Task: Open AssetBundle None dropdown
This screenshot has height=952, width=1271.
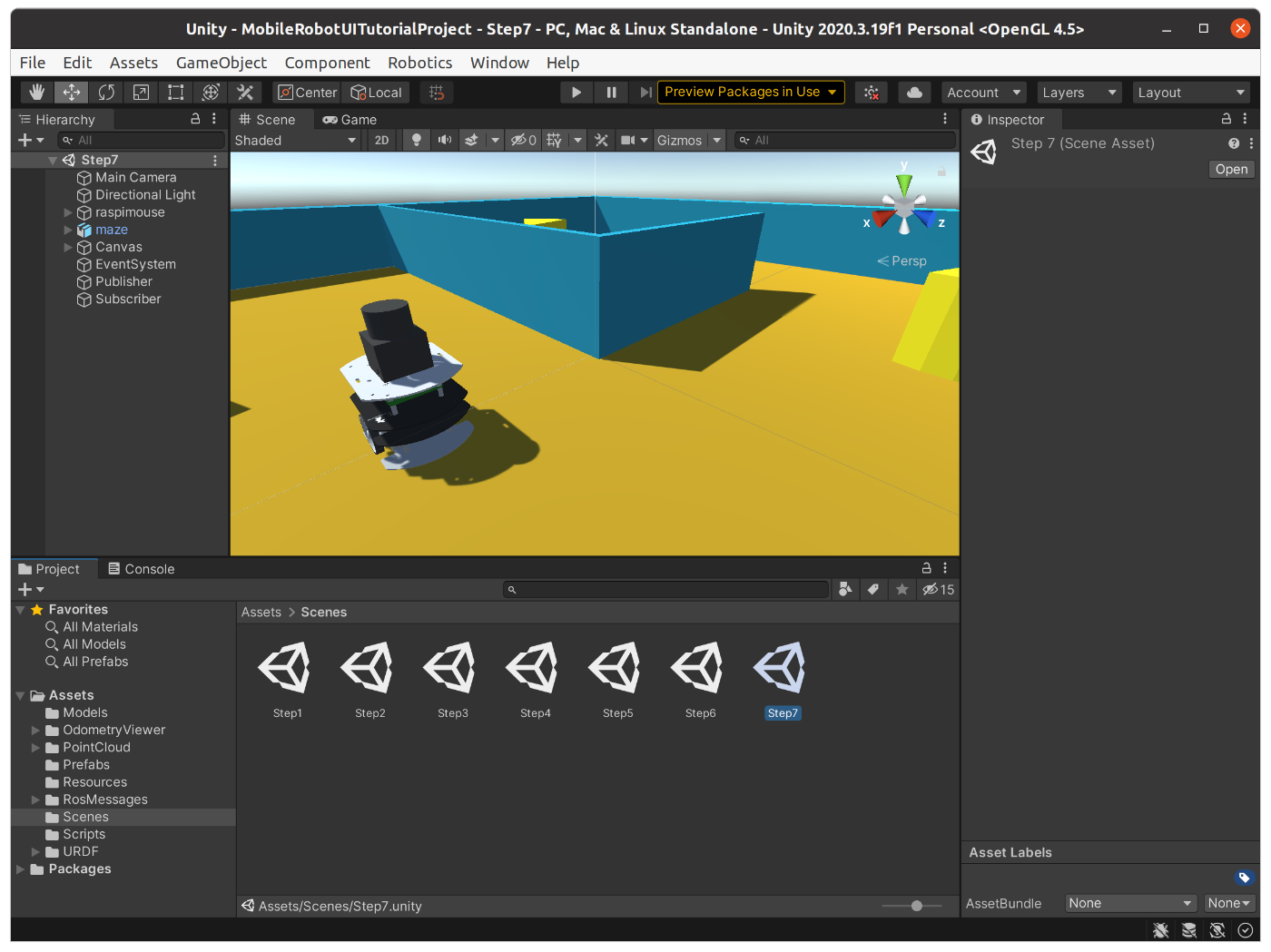Action: [1131, 904]
